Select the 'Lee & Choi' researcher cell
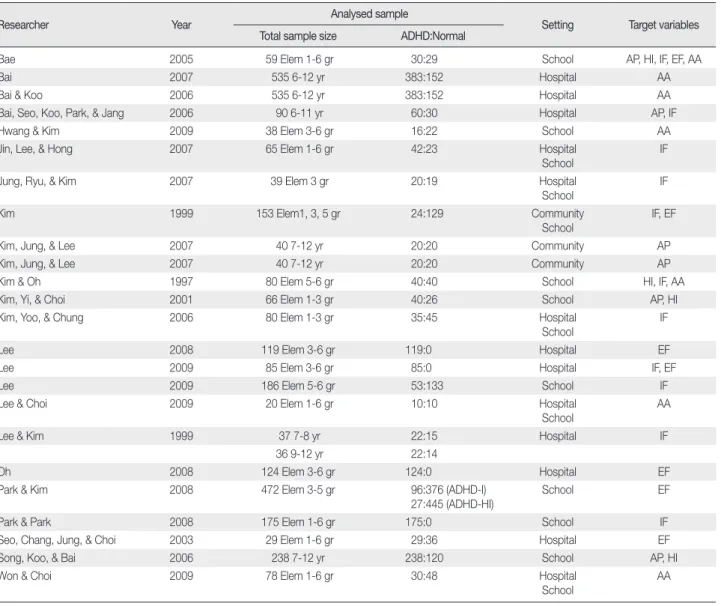Viewport: 721px width, 606px height. (23, 404)
